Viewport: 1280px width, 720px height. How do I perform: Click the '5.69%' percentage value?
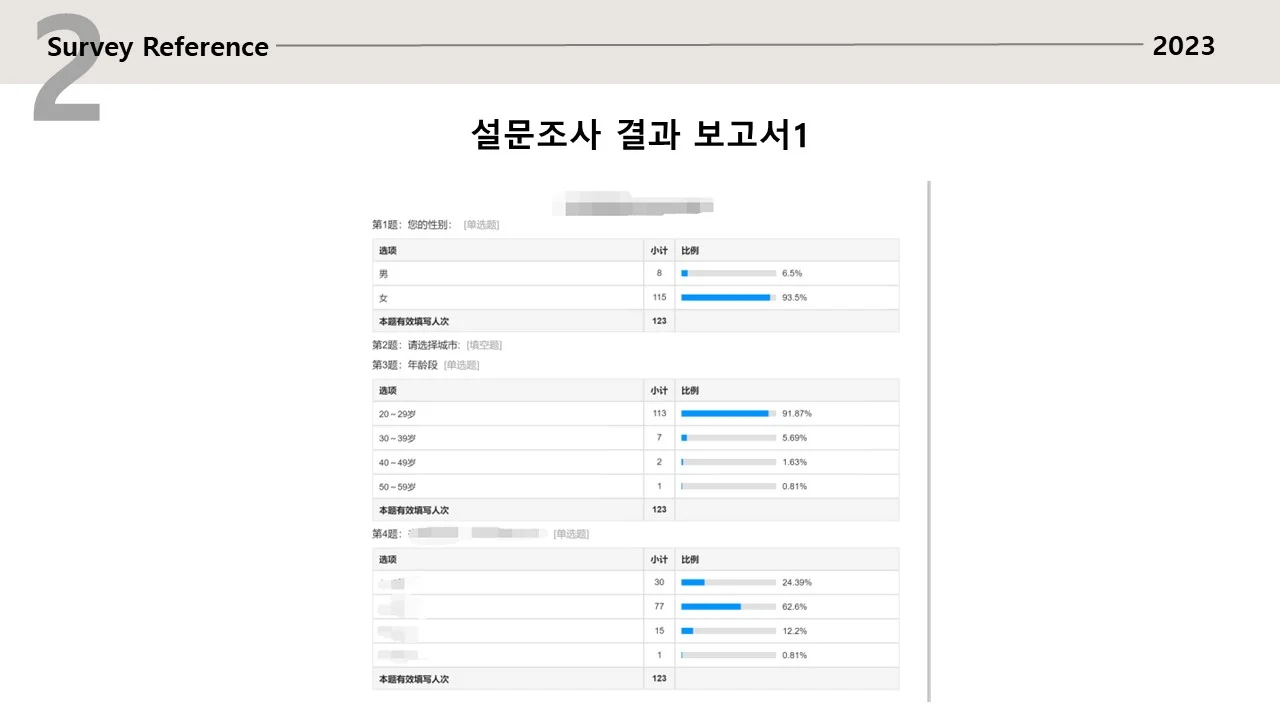tap(794, 437)
